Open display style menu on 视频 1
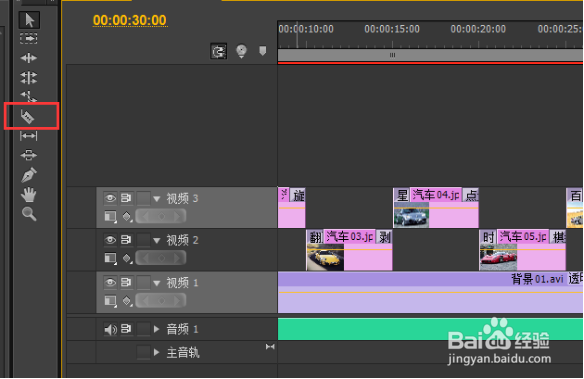Screen dimensions: 584x379 point(110,300)
